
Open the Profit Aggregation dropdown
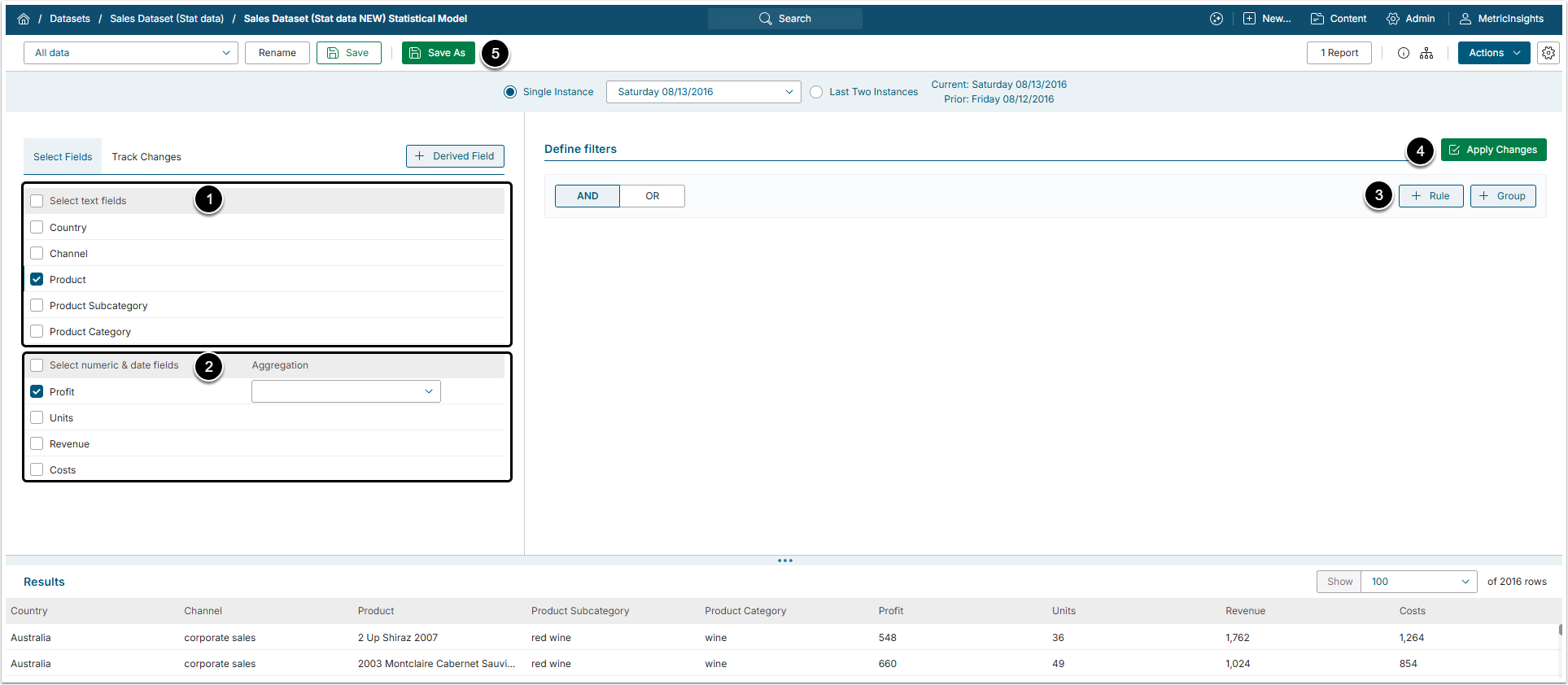pos(346,391)
